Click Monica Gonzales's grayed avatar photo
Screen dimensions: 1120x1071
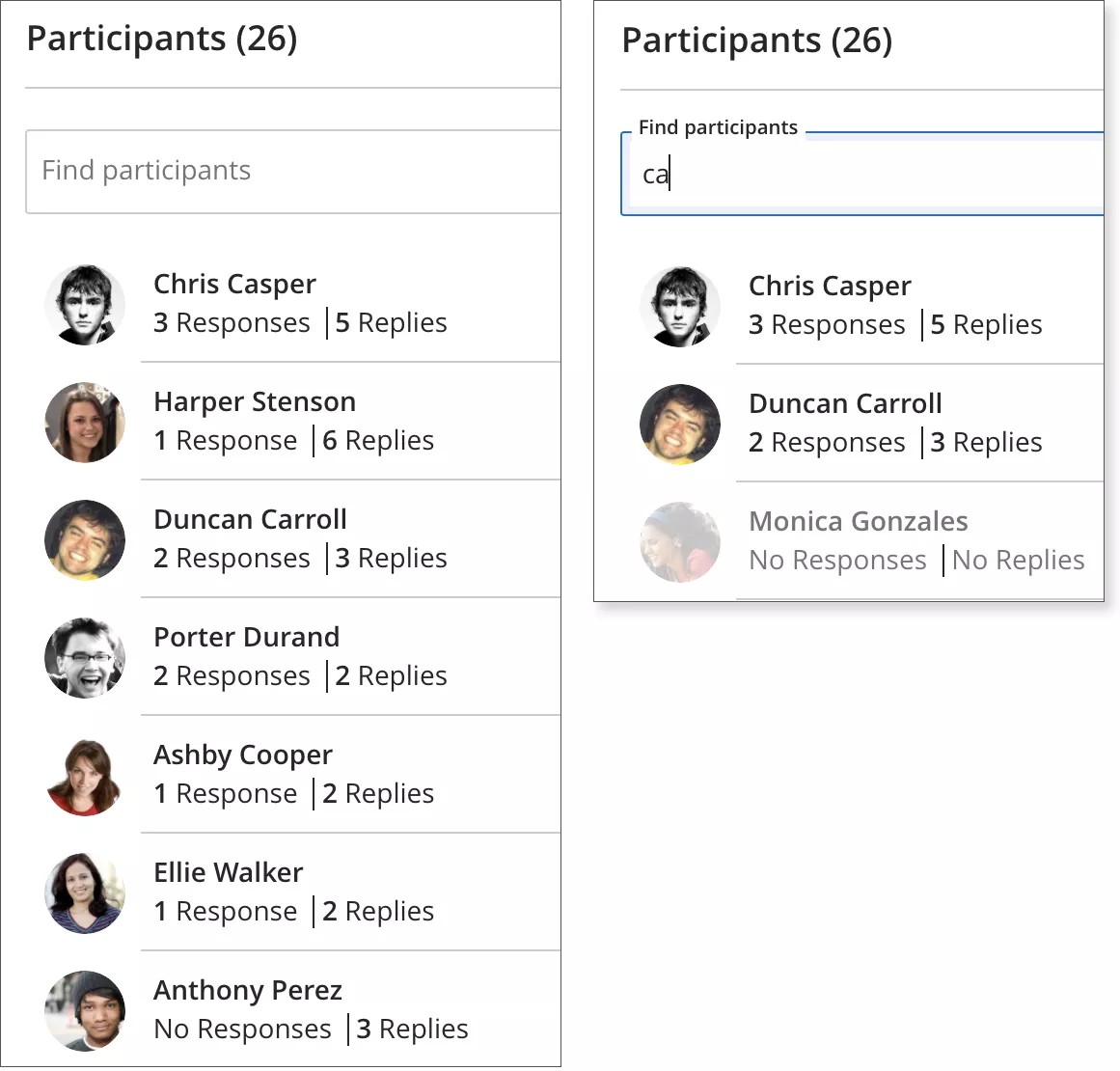point(680,541)
